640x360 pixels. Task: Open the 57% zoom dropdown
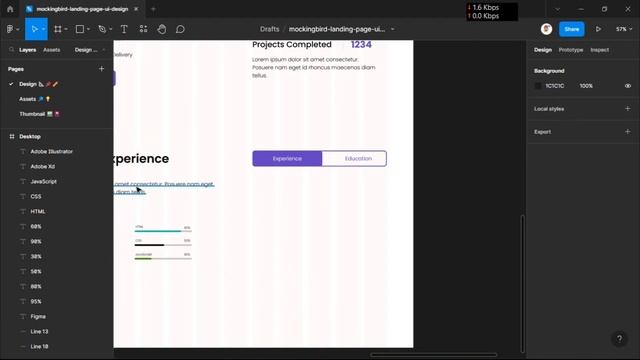pyautogui.click(x=624, y=29)
